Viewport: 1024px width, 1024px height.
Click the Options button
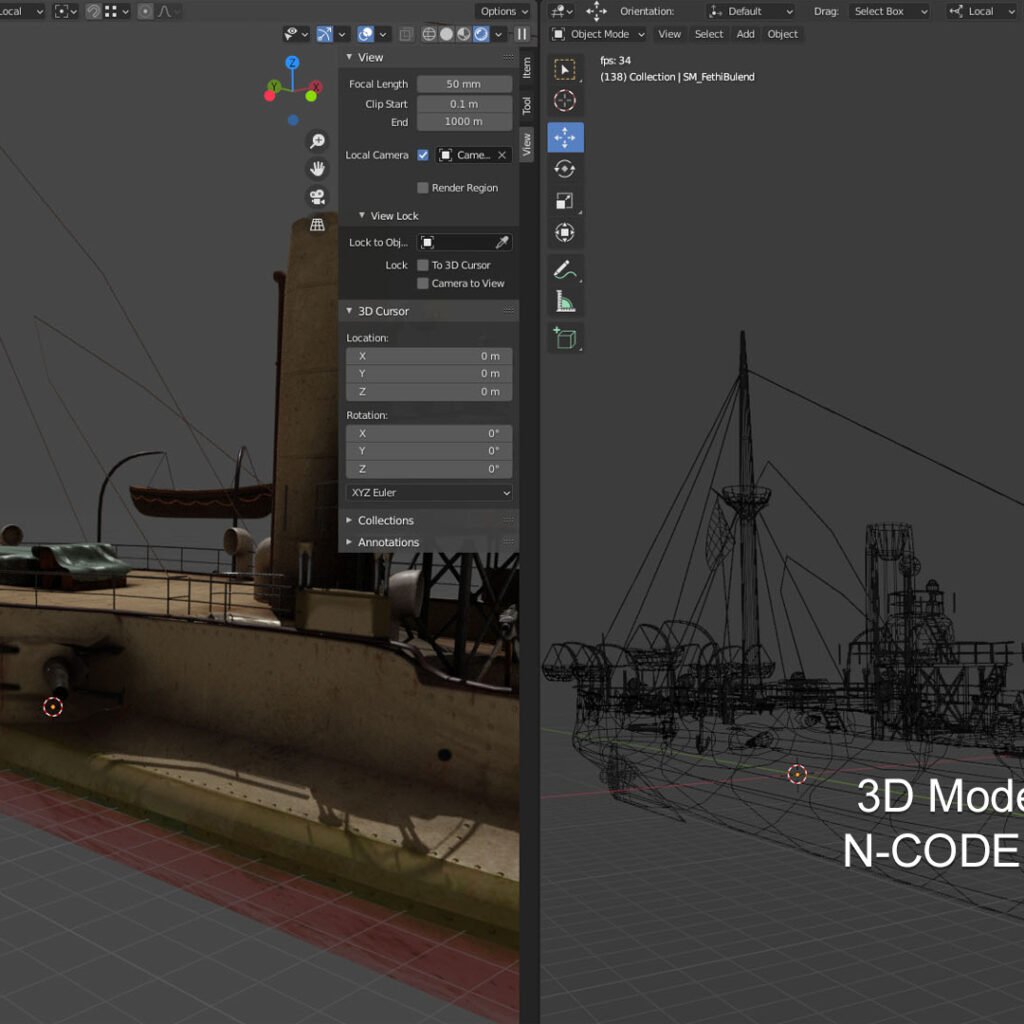pyautogui.click(x=503, y=11)
